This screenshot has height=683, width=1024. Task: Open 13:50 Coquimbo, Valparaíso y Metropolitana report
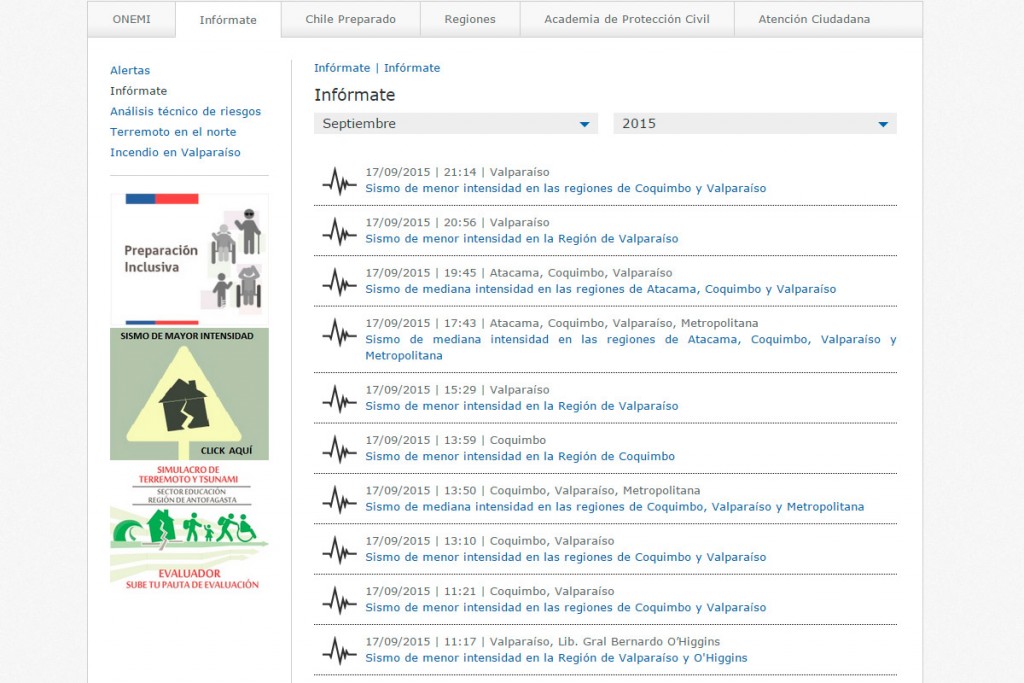pyautogui.click(x=615, y=507)
